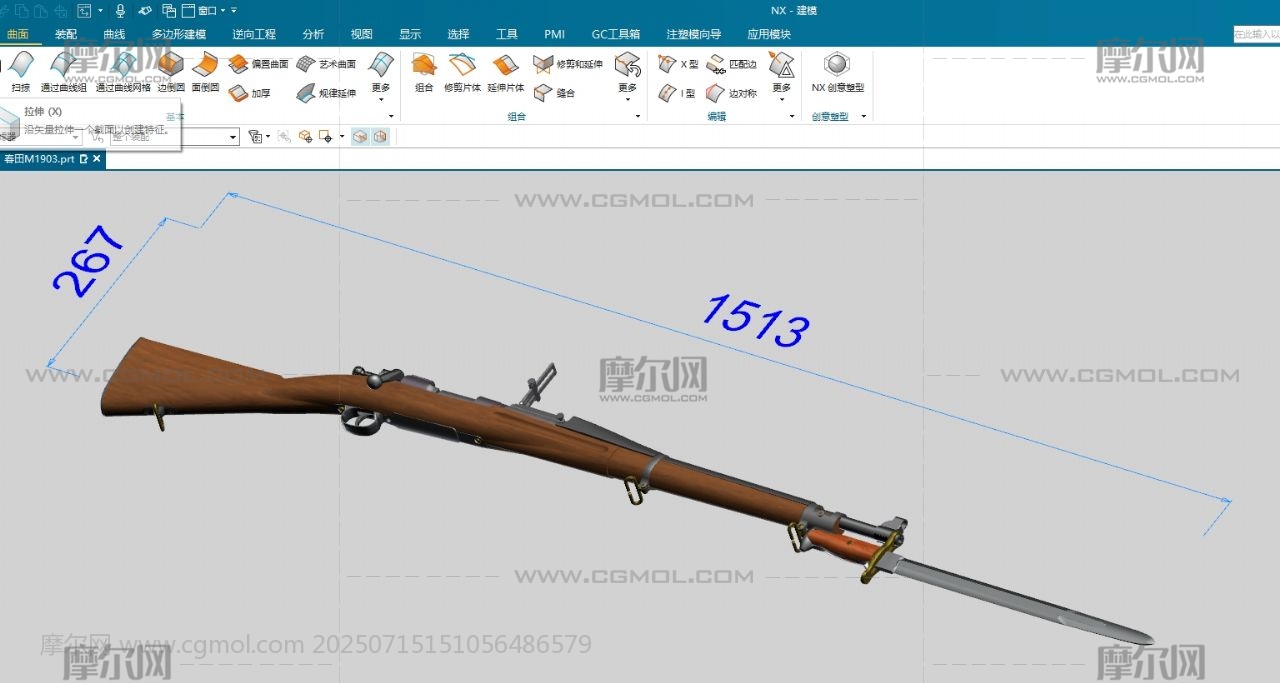Expand the 组合 group options arrow
This screenshot has width=1280, height=683.
[x=638, y=116]
